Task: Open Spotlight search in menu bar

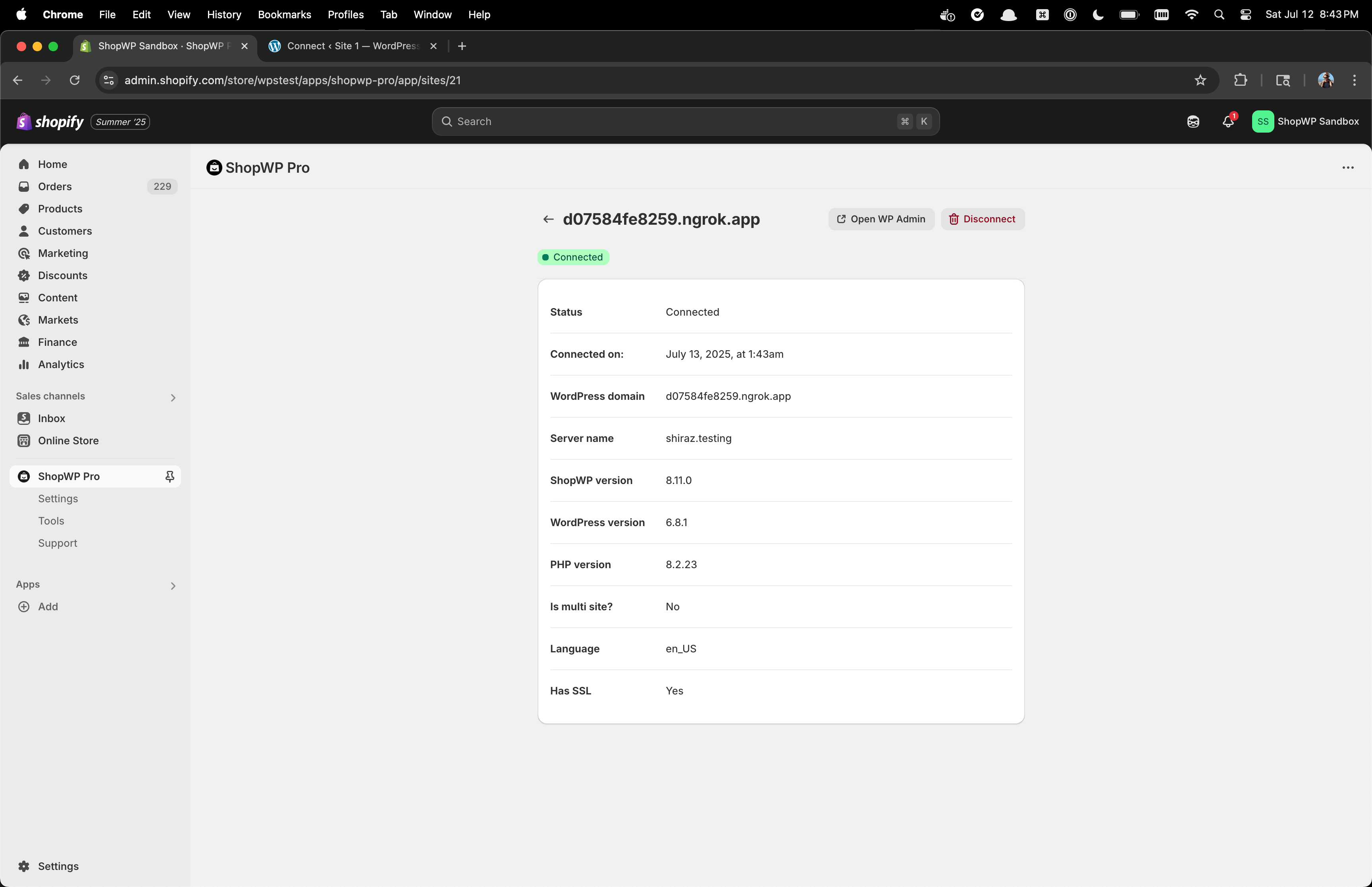Action: click(1219, 14)
